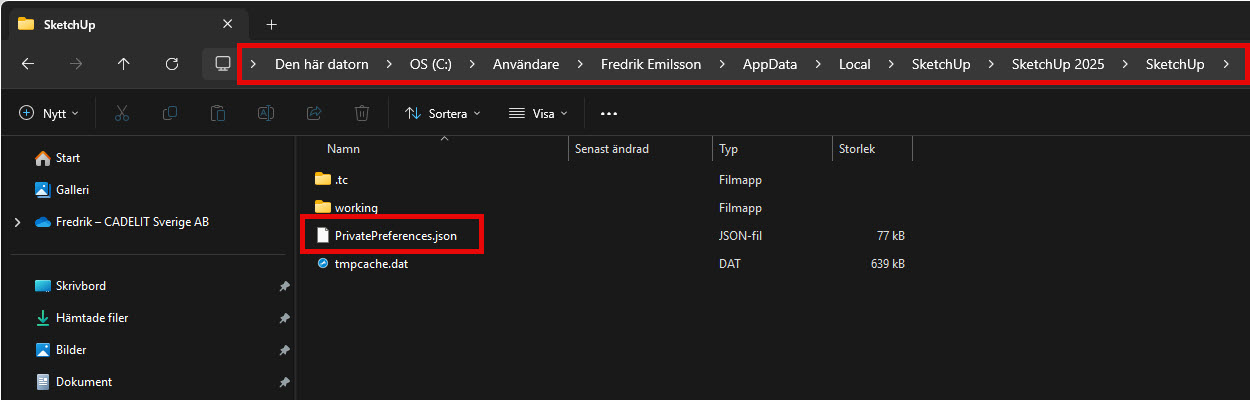Click the Paste clipboard icon
The image size is (1250, 400).
tap(218, 114)
